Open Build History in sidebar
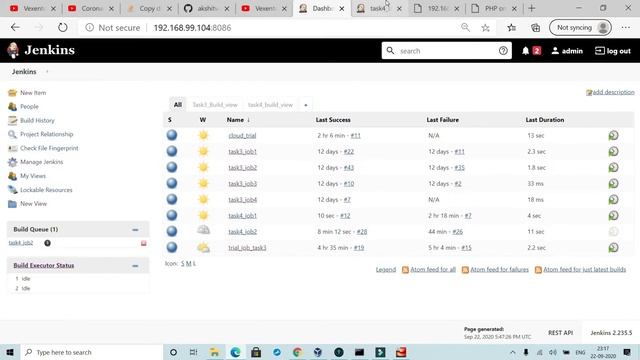 tap(37, 120)
